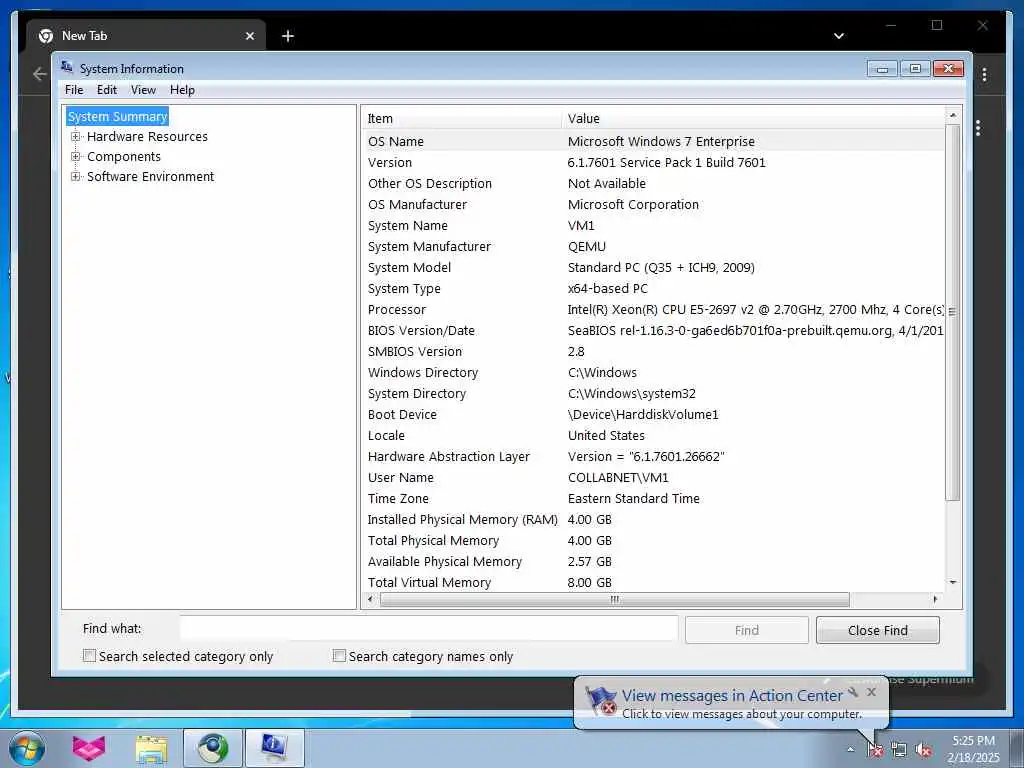Viewport: 1024px width, 768px height.
Task: Dismiss the Action Center notification balloon
Action: (871, 692)
